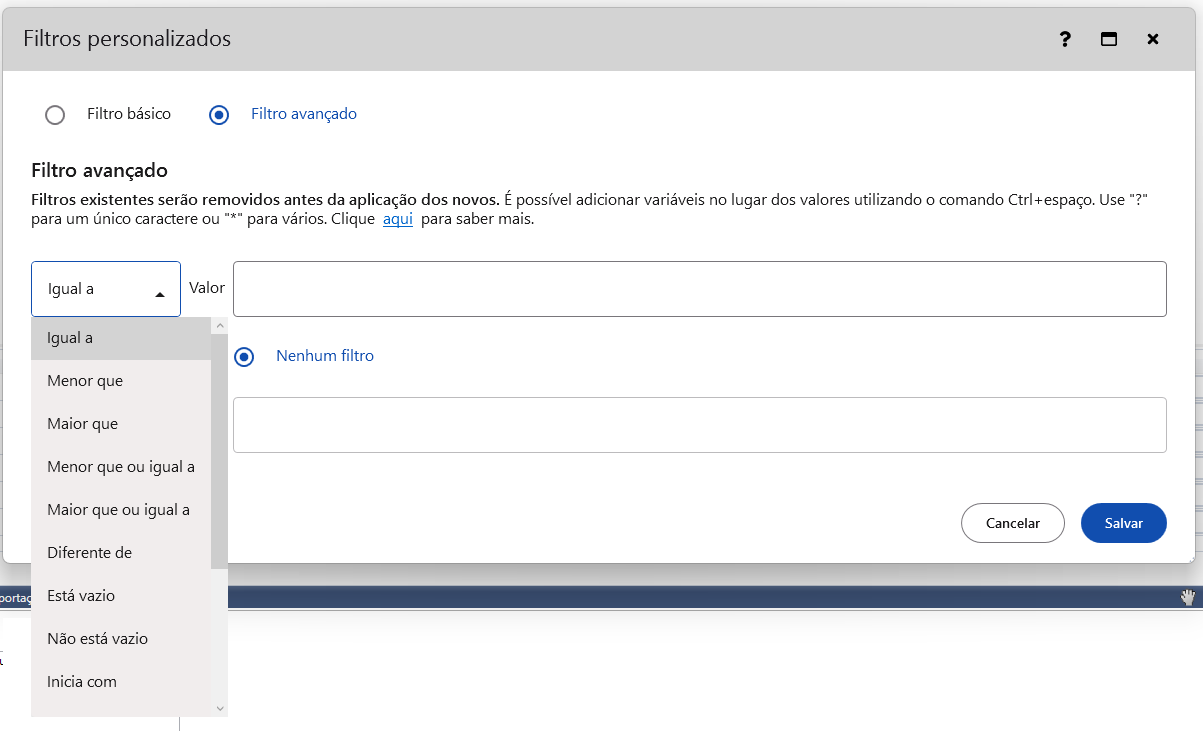
Task: Select the Inicia com operator
Action: (82, 682)
